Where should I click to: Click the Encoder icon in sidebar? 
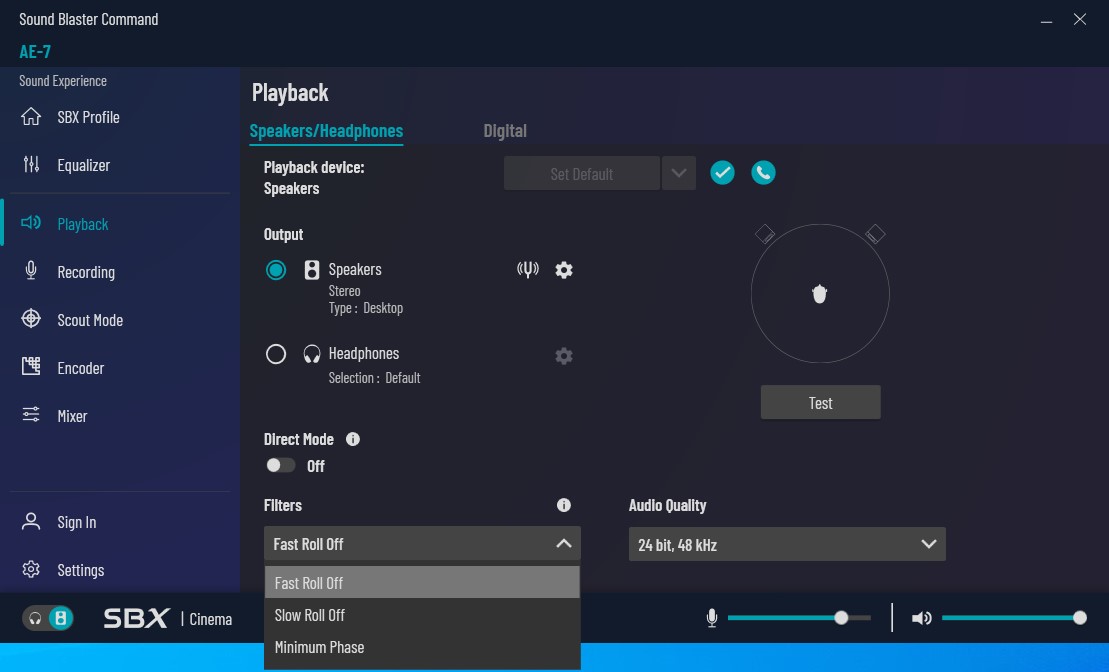30,366
